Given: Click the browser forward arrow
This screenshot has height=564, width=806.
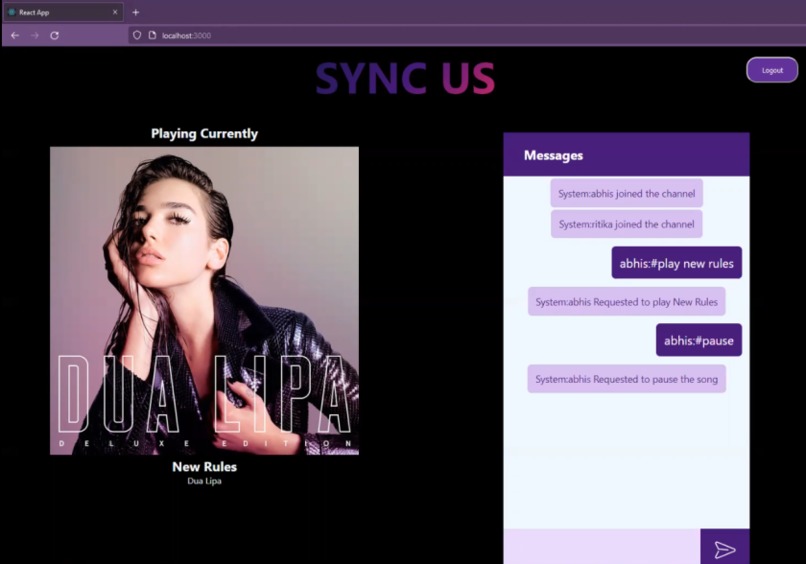Looking at the screenshot, I should tap(34, 35).
